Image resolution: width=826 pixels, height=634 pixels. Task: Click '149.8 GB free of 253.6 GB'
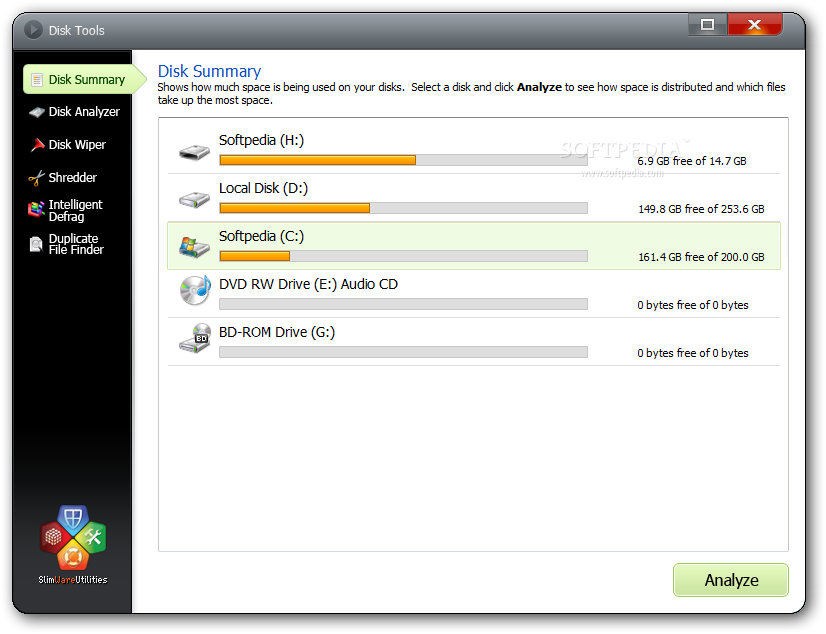(701, 209)
